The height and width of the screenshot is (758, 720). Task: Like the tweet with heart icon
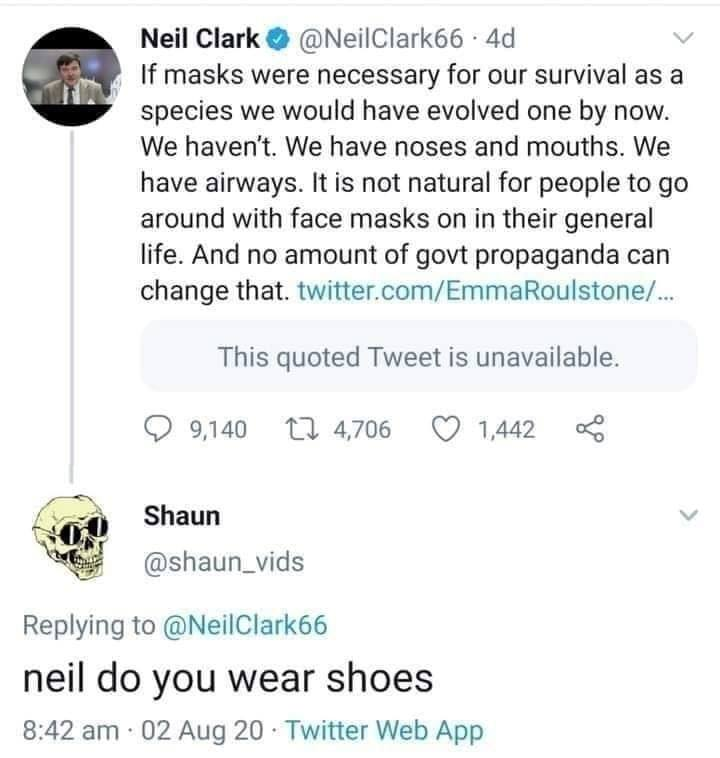click(445, 429)
